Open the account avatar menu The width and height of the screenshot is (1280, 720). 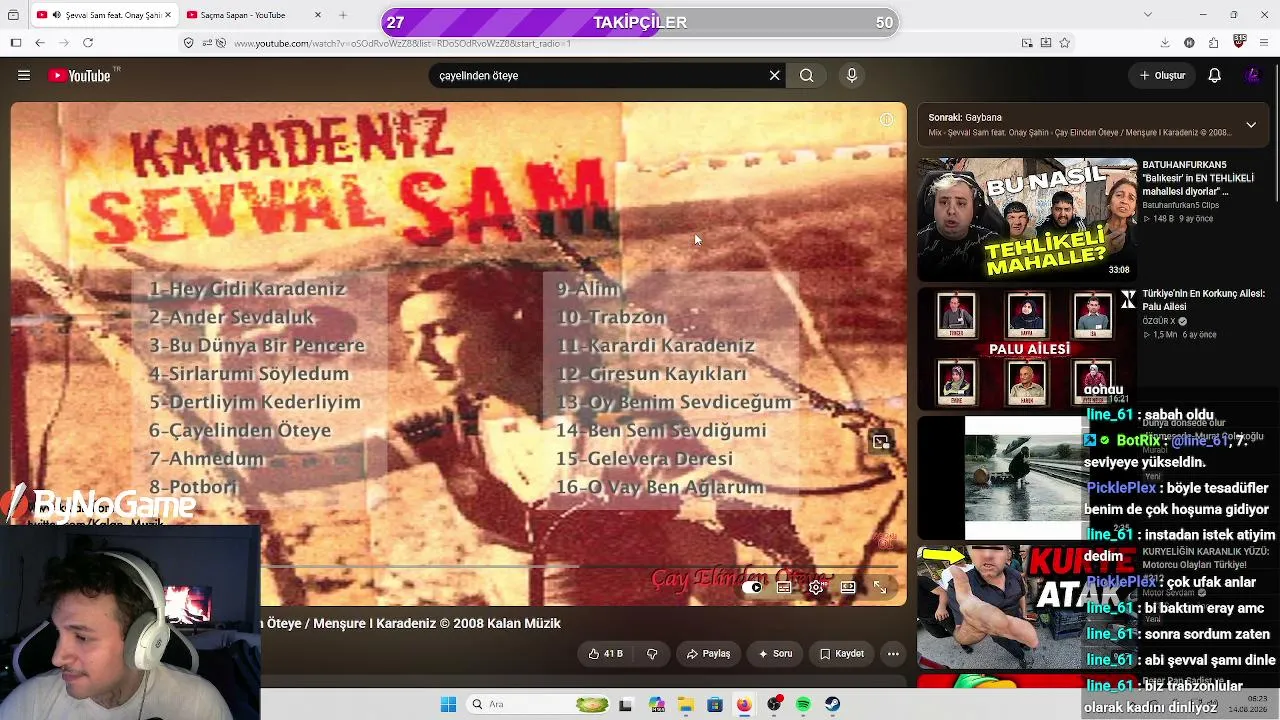coord(1253,75)
